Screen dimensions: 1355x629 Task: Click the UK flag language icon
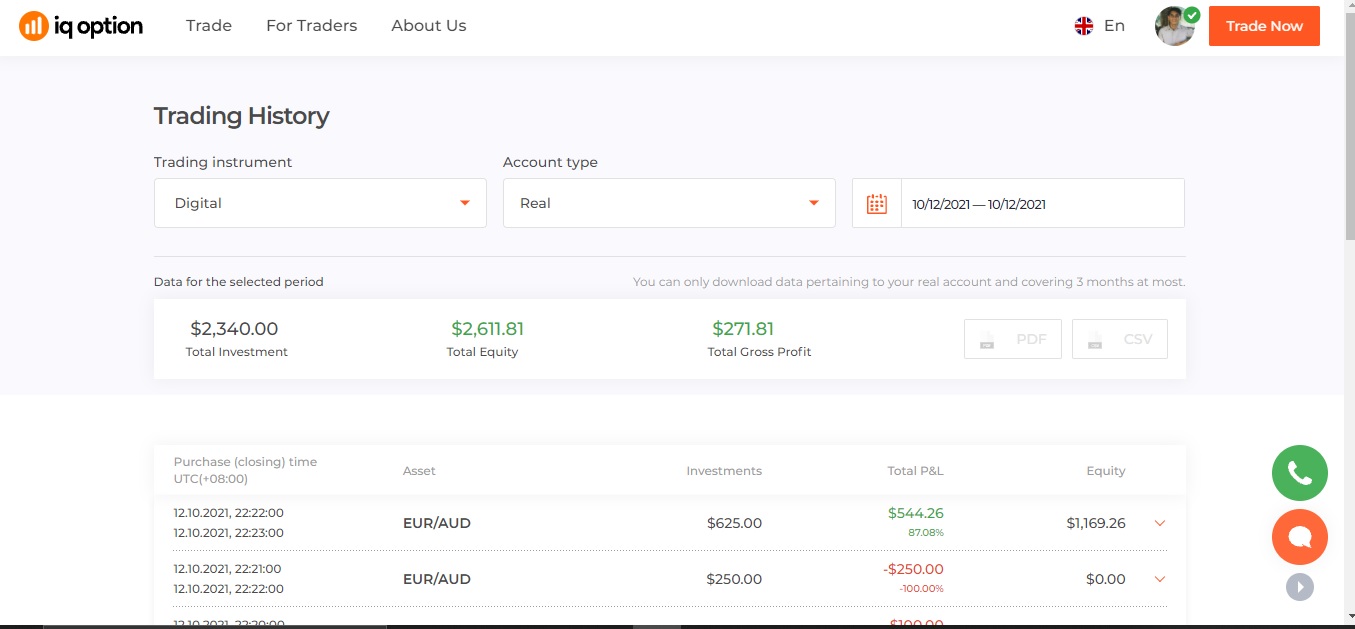tap(1084, 26)
